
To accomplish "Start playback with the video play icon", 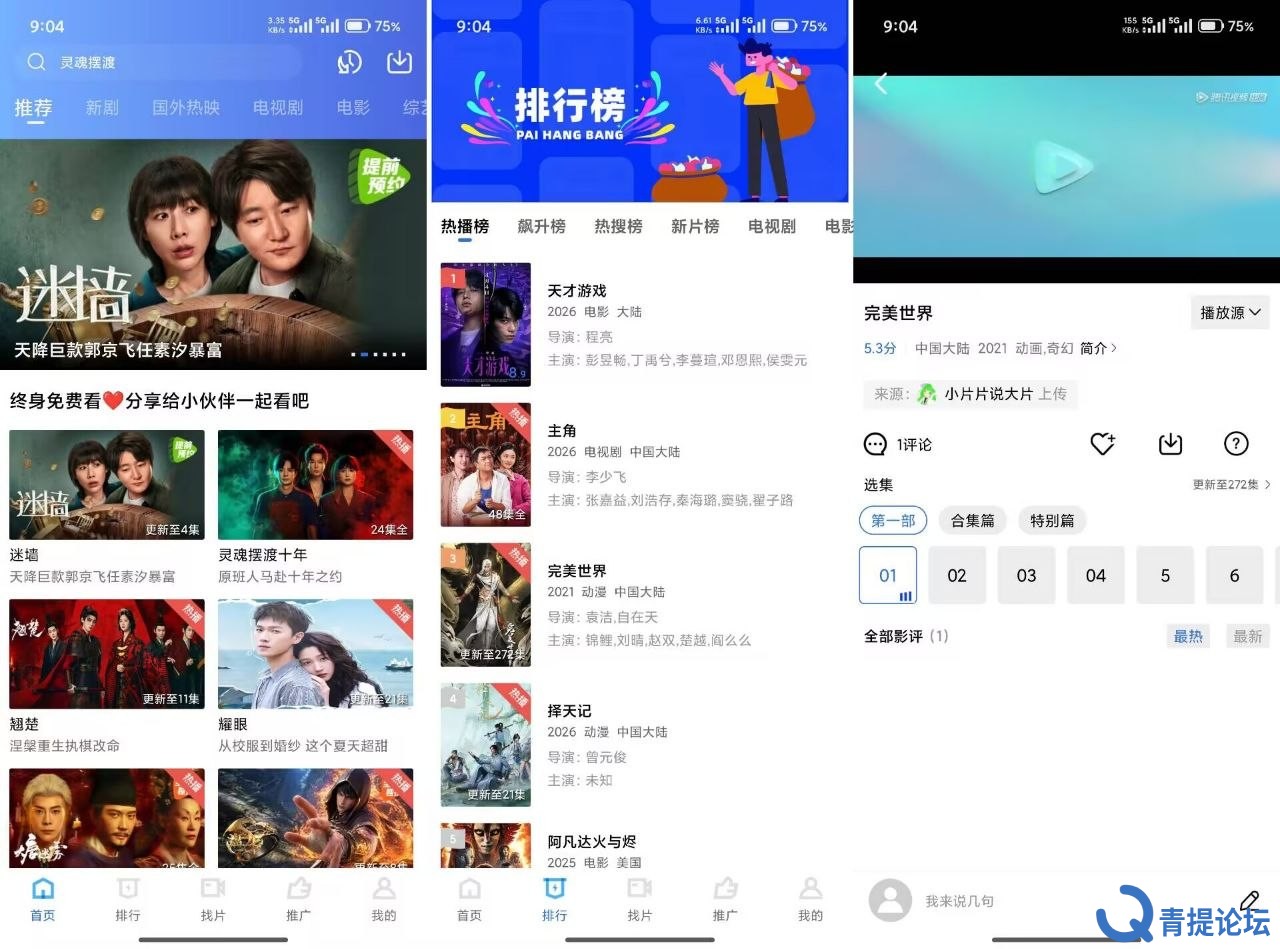I will pos(1062,166).
